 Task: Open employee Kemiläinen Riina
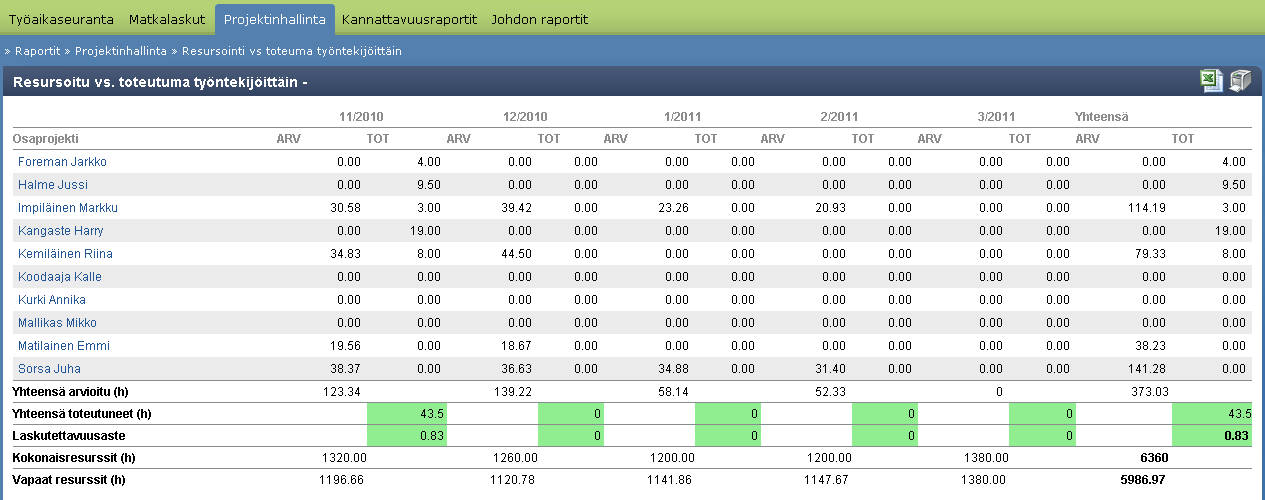(x=65, y=254)
